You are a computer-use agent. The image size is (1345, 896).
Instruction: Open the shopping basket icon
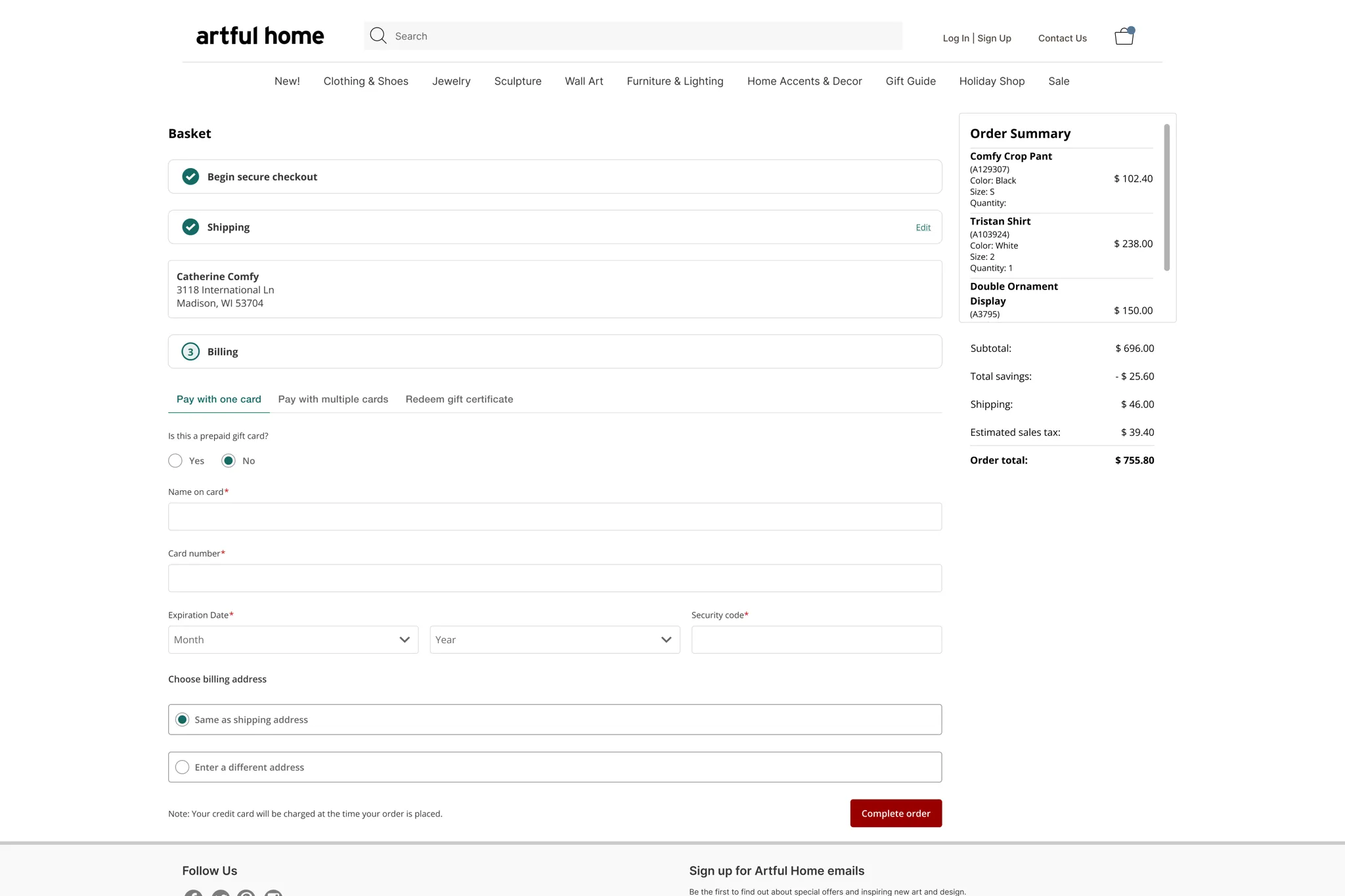point(1124,37)
